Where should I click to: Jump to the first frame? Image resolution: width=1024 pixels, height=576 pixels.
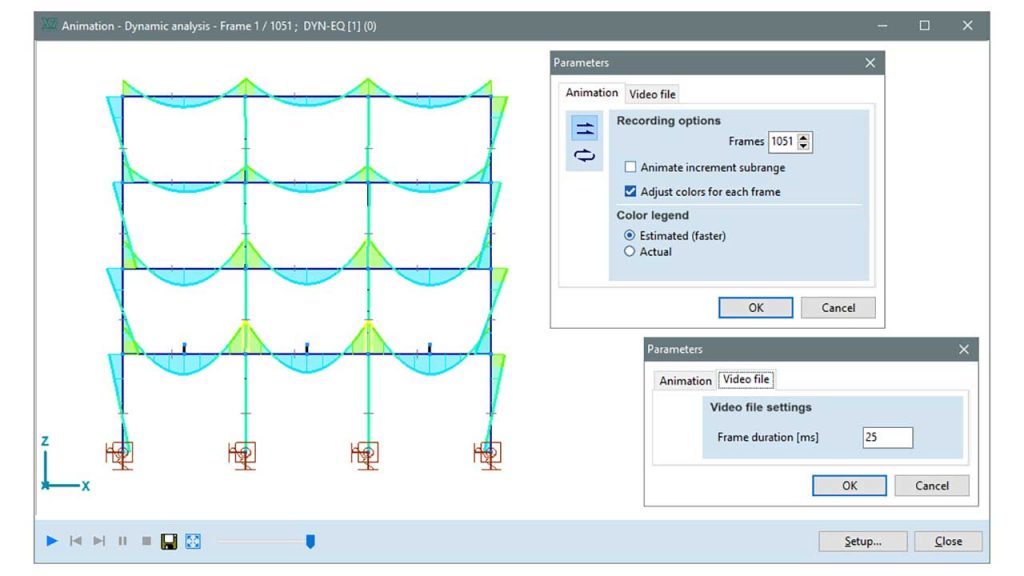(75, 540)
